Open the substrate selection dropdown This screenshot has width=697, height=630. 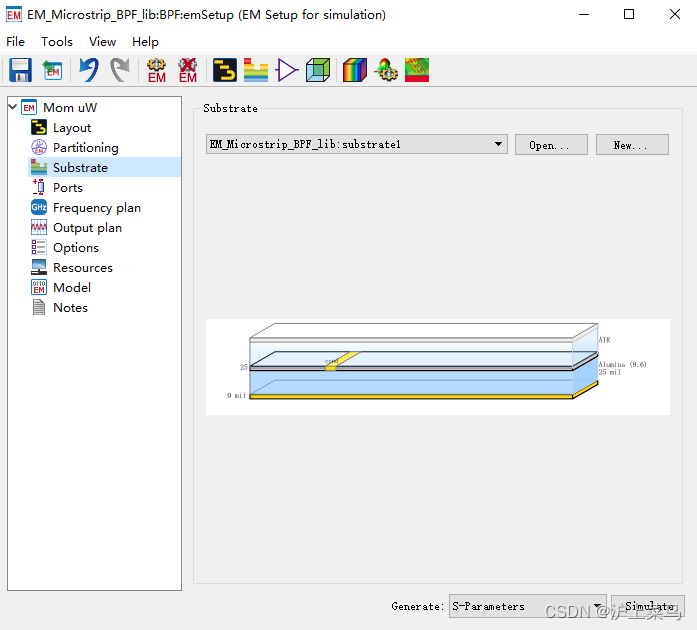pos(357,144)
